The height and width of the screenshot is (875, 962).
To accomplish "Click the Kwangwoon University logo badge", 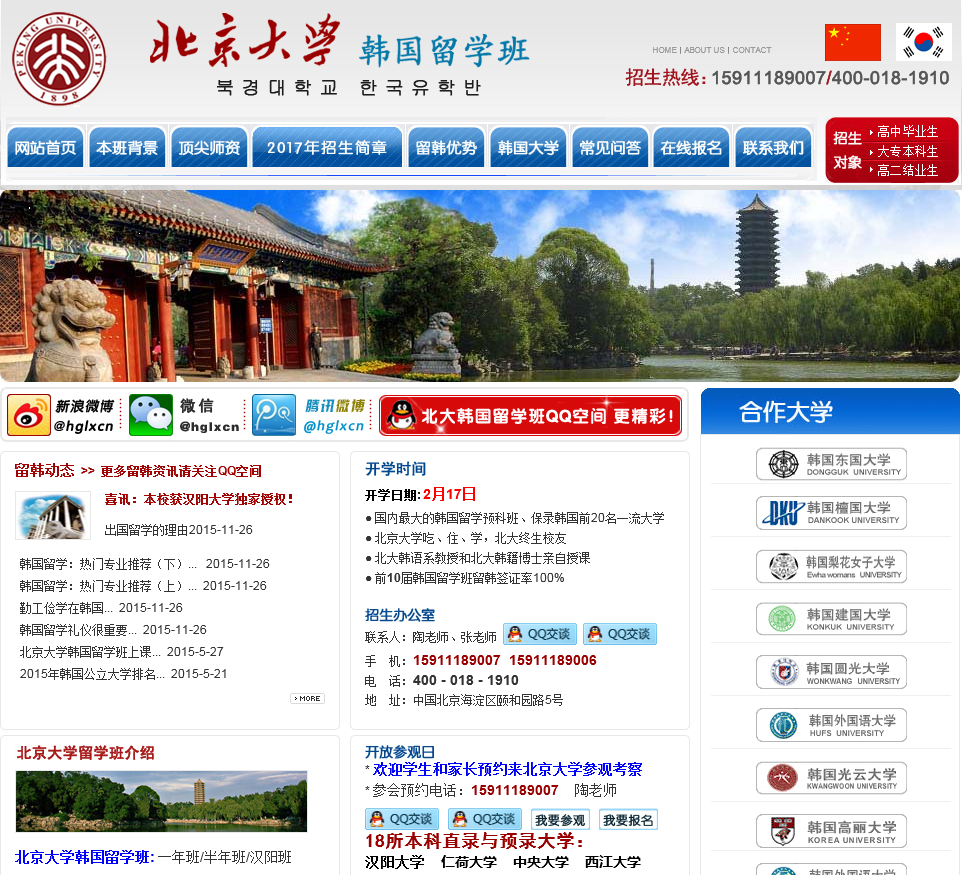I will (x=831, y=778).
